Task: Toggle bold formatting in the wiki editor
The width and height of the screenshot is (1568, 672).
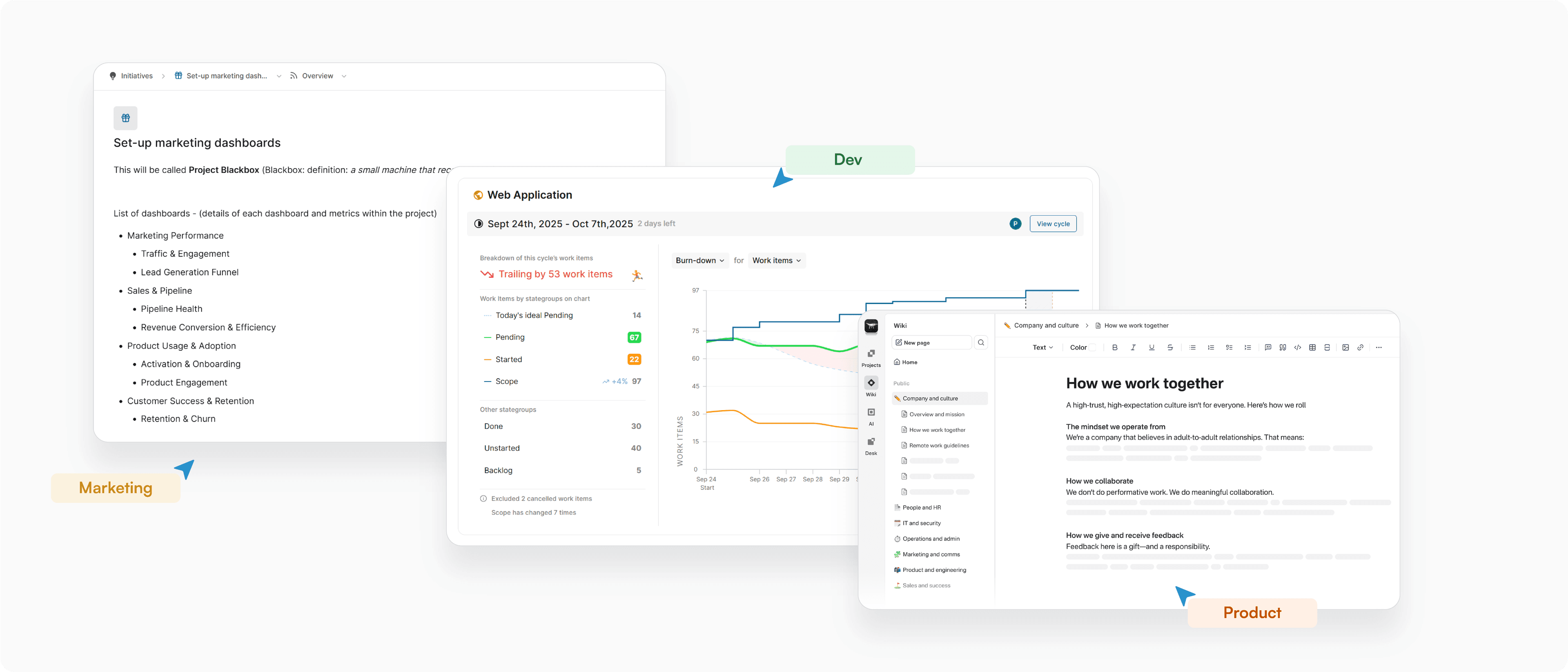Action: point(1114,348)
